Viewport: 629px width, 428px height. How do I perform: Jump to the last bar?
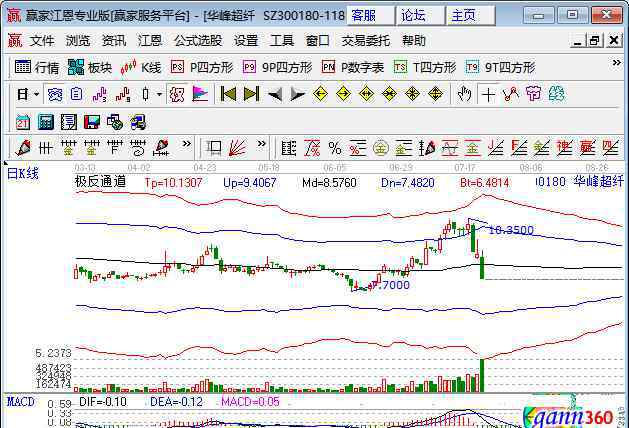252,94
